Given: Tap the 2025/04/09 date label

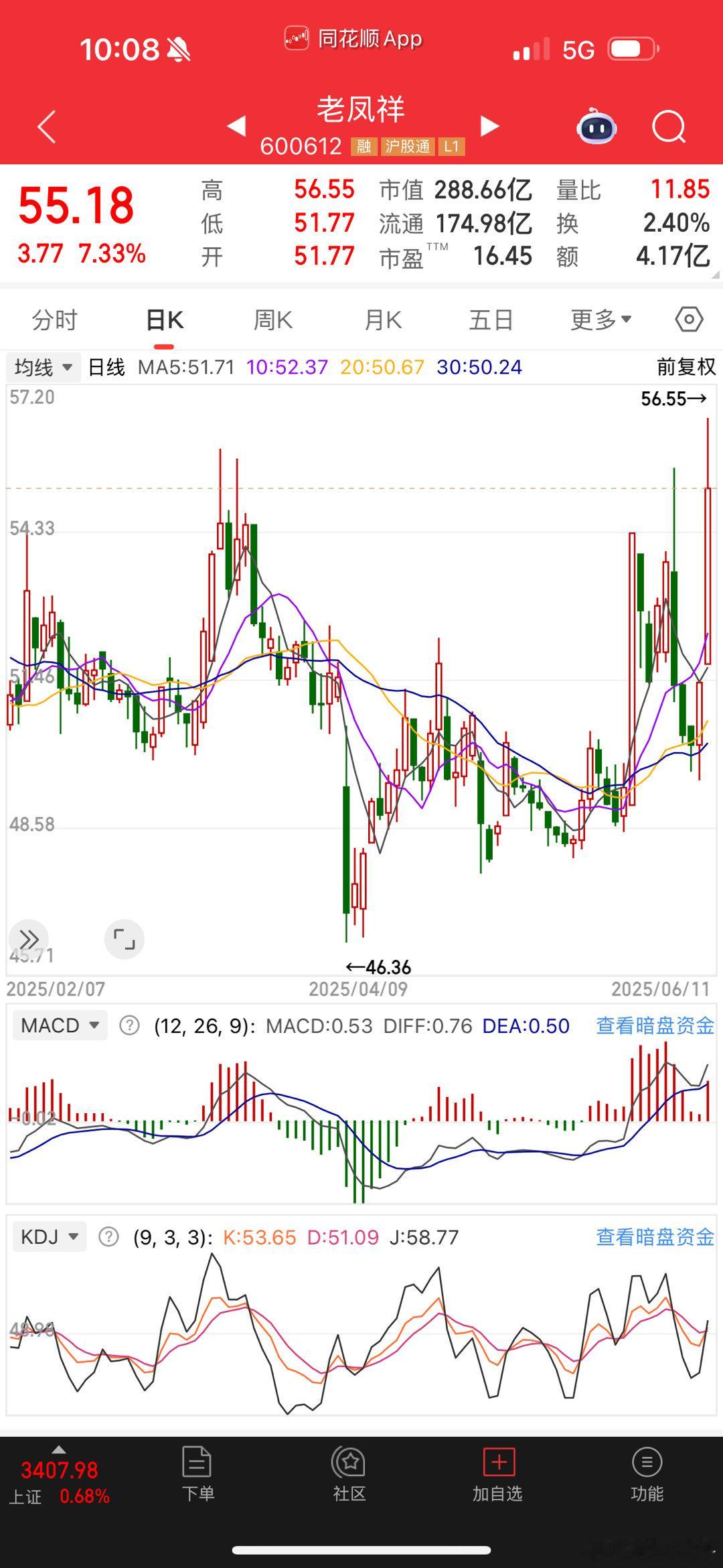Looking at the screenshot, I should pyautogui.click(x=358, y=989).
